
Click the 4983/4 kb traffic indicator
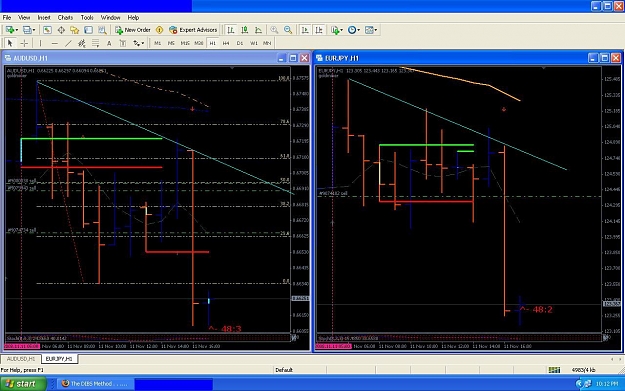pos(583,370)
